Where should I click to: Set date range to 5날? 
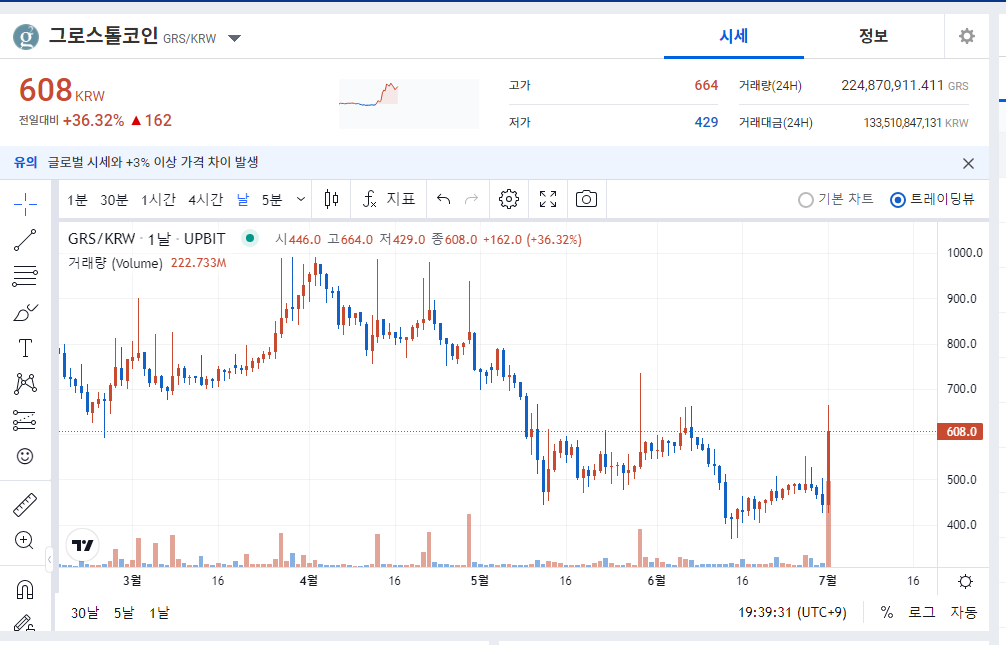[x=124, y=613]
